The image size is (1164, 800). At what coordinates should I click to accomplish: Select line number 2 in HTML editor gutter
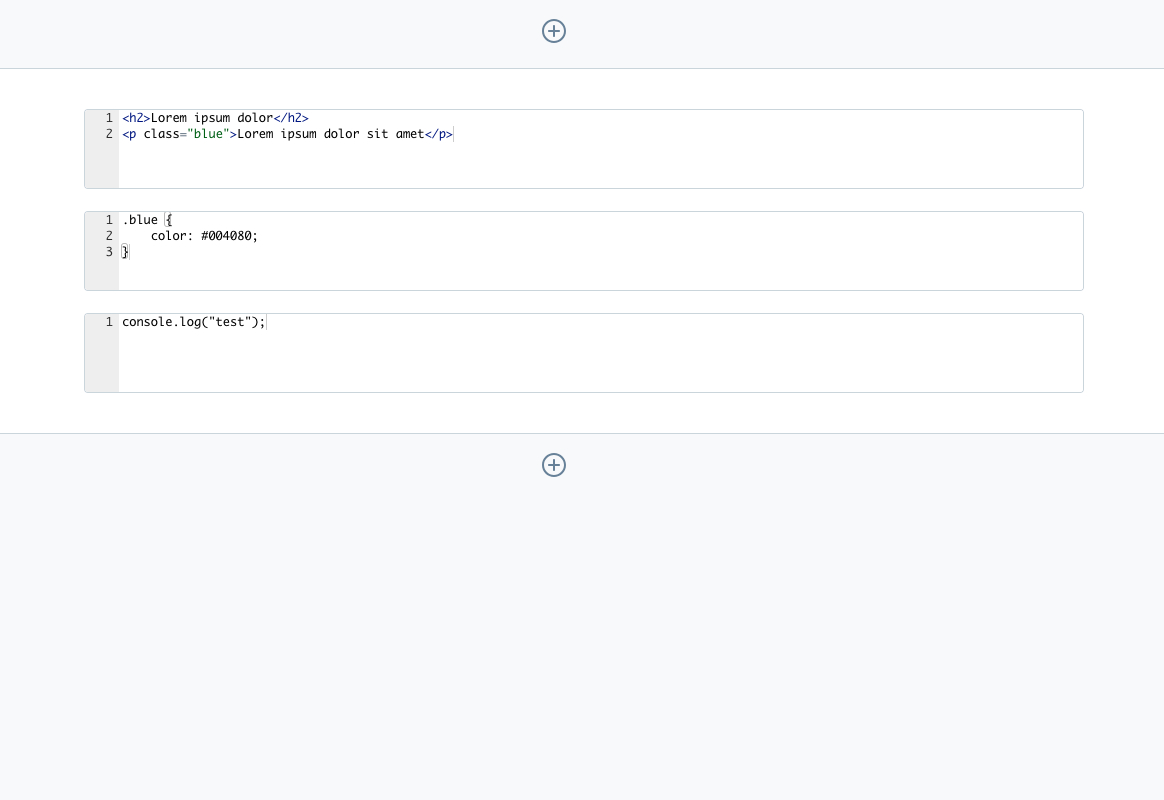(x=109, y=134)
